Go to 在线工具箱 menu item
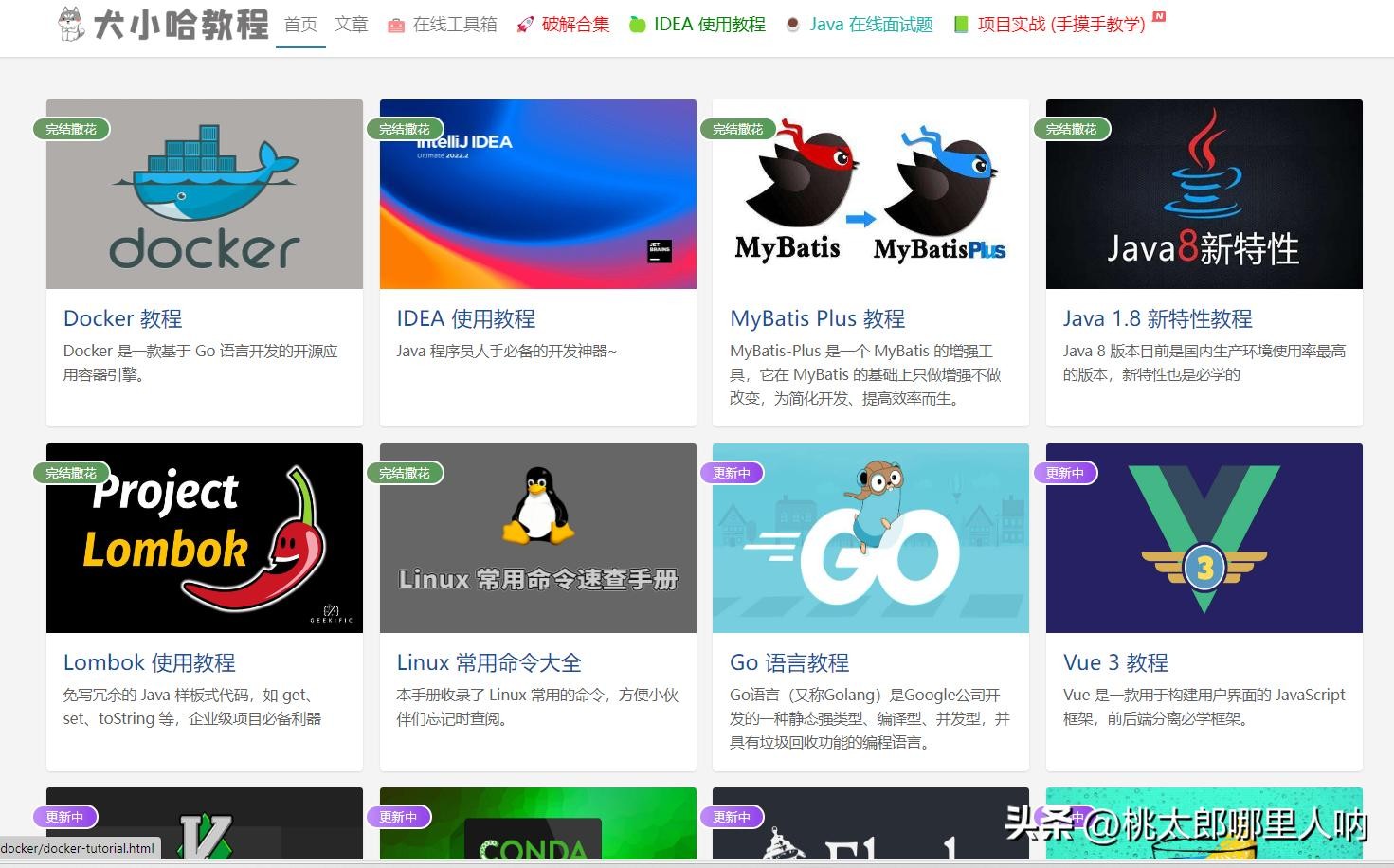The image size is (1394, 868). point(455,25)
